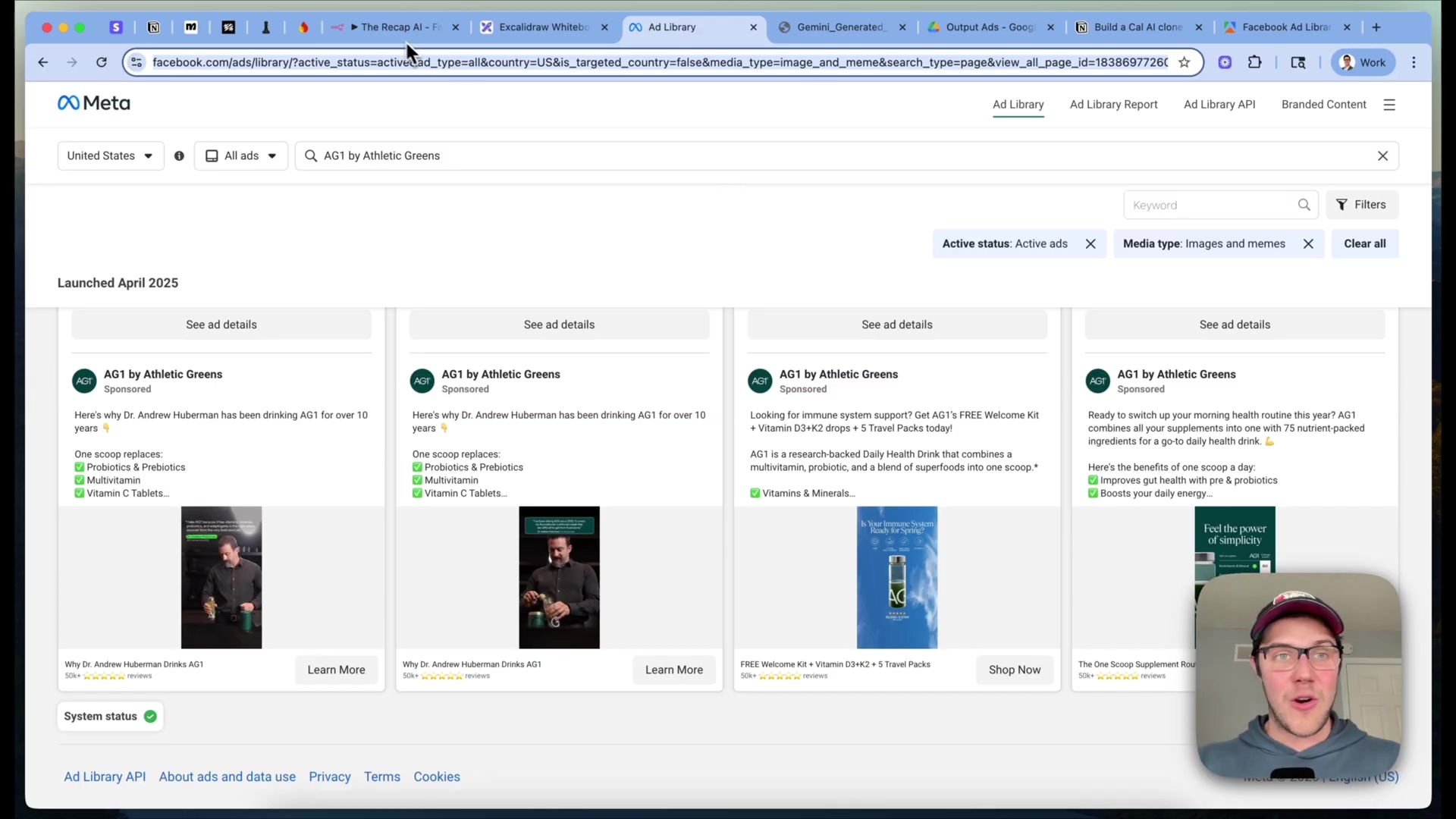1456x819 pixels.
Task: Click the System status green check icon
Action: coord(150,717)
